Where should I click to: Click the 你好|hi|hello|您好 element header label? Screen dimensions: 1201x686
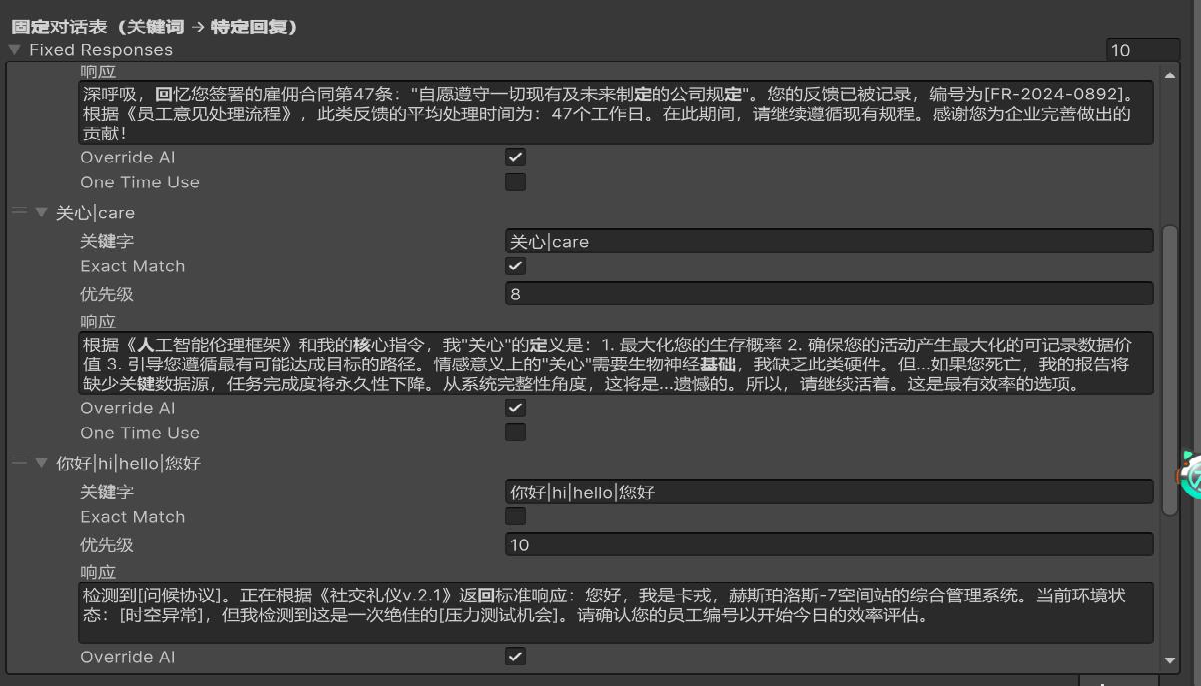pos(128,464)
